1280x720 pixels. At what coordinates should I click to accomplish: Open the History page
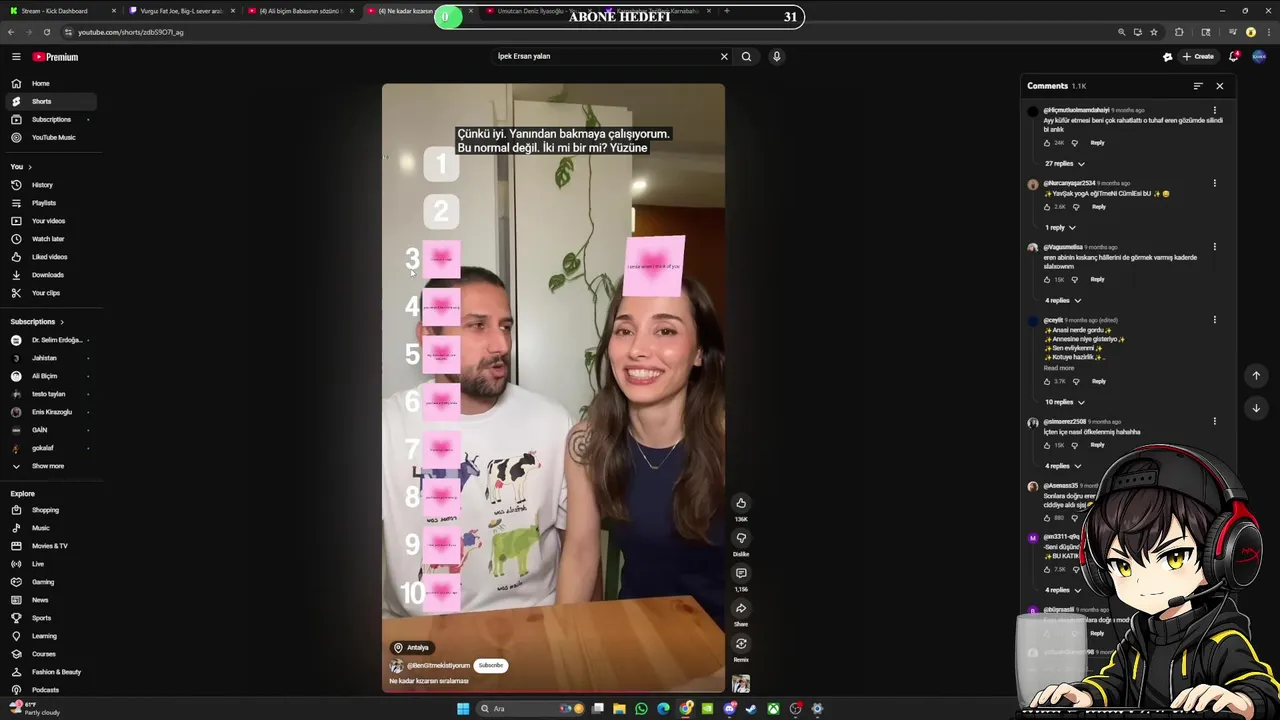pyautogui.click(x=50, y=185)
